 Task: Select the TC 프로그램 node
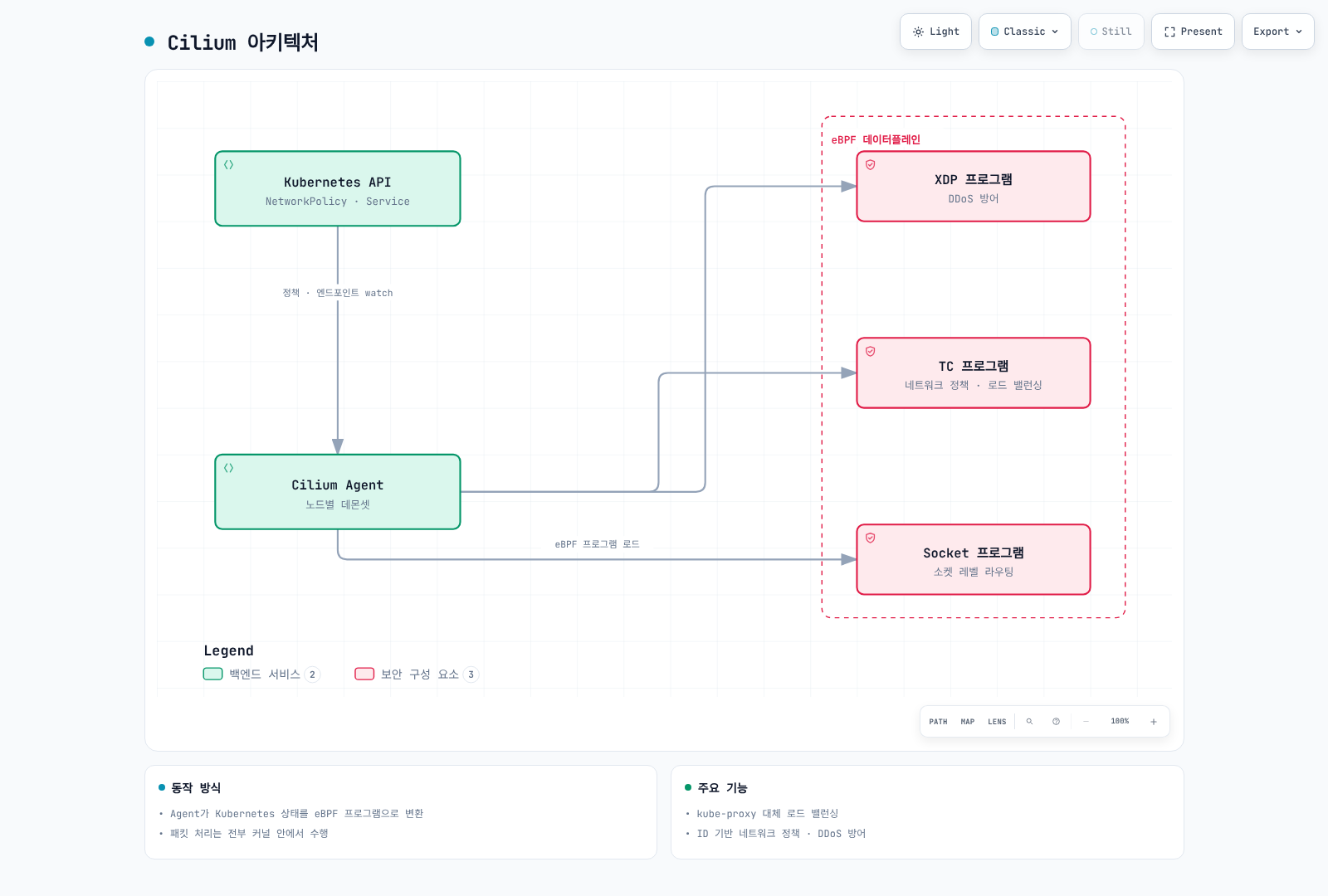(x=974, y=373)
